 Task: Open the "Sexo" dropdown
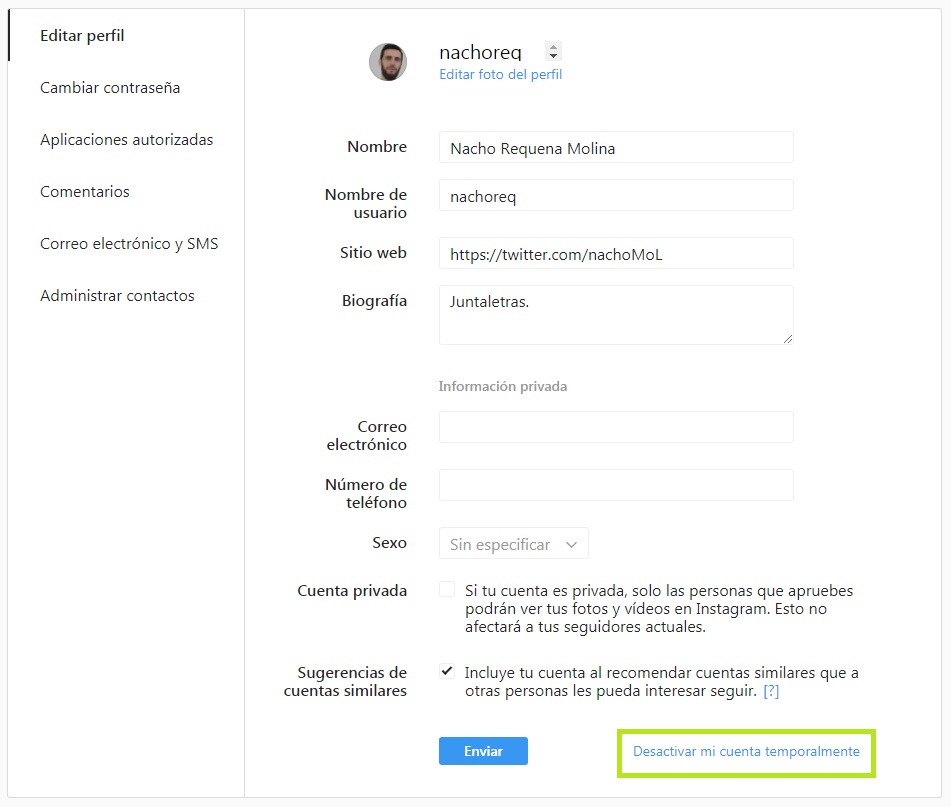pos(513,543)
